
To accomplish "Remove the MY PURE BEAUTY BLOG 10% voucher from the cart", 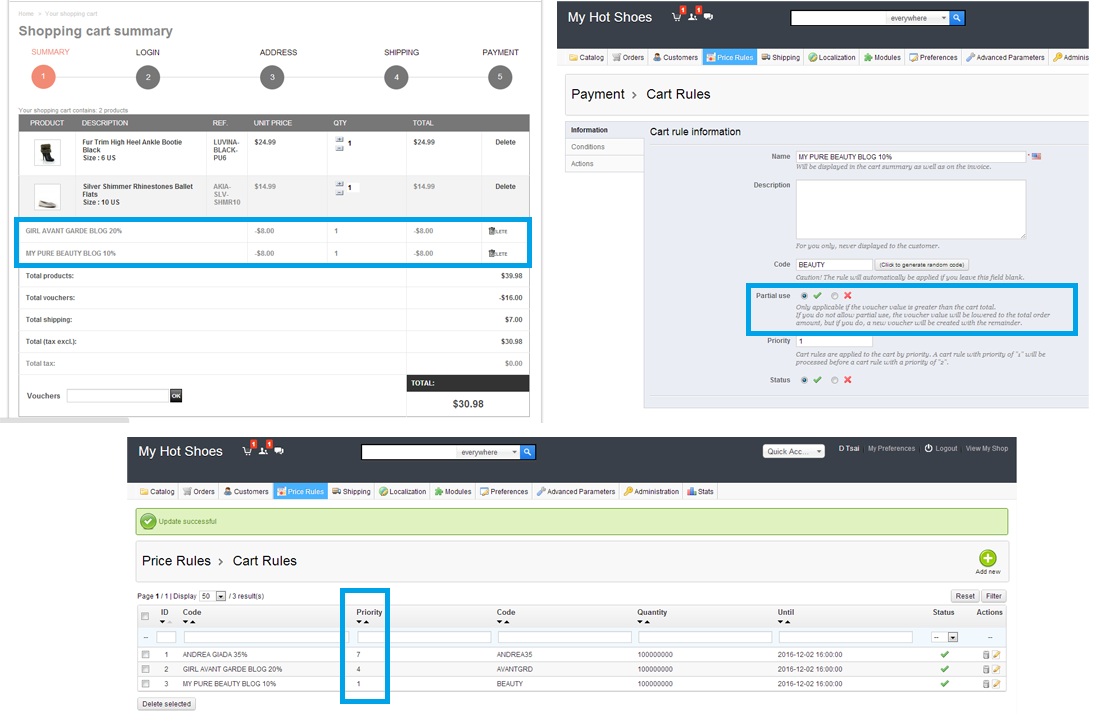I will [498, 253].
